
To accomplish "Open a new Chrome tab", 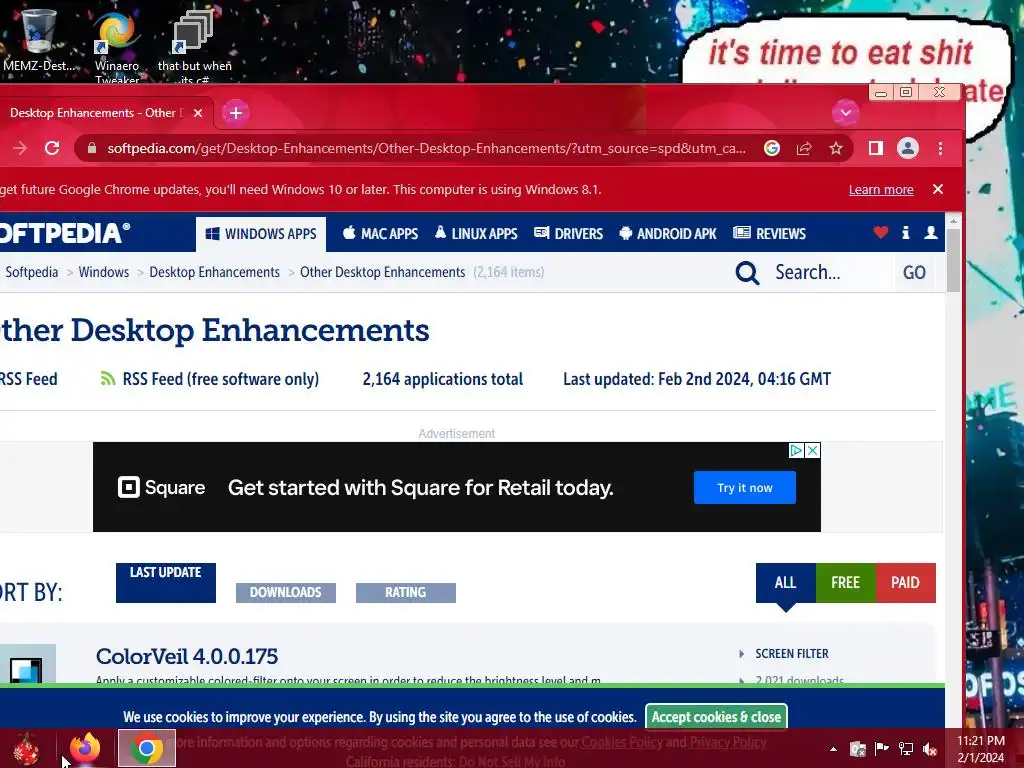I will [236, 113].
